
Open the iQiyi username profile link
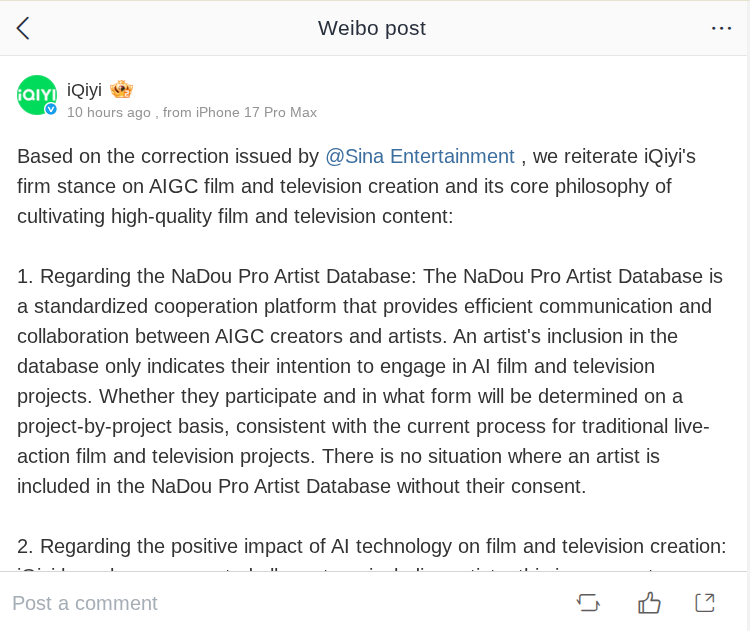[84, 90]
